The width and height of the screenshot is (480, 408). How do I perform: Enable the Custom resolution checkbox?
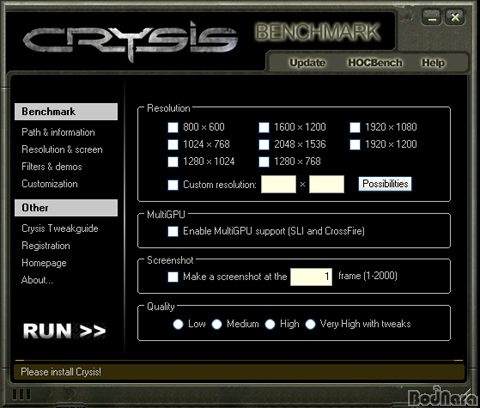(x=173, y=185)
